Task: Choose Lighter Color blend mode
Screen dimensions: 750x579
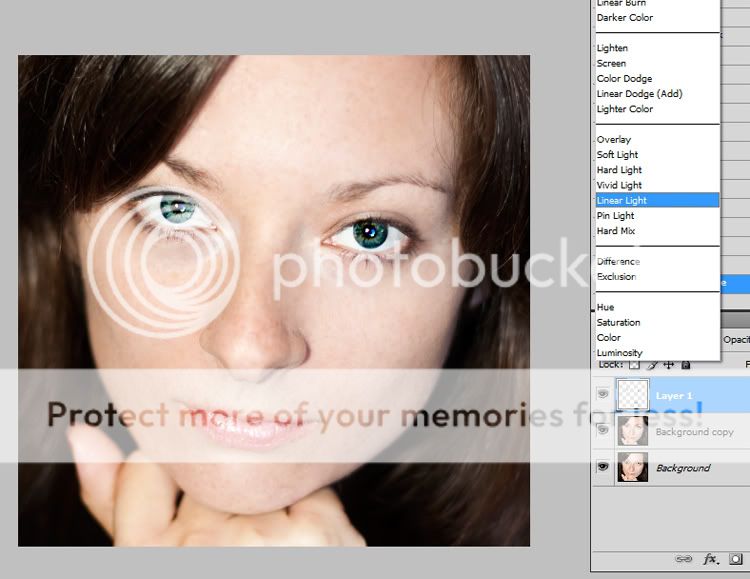Action: (625, 109)
